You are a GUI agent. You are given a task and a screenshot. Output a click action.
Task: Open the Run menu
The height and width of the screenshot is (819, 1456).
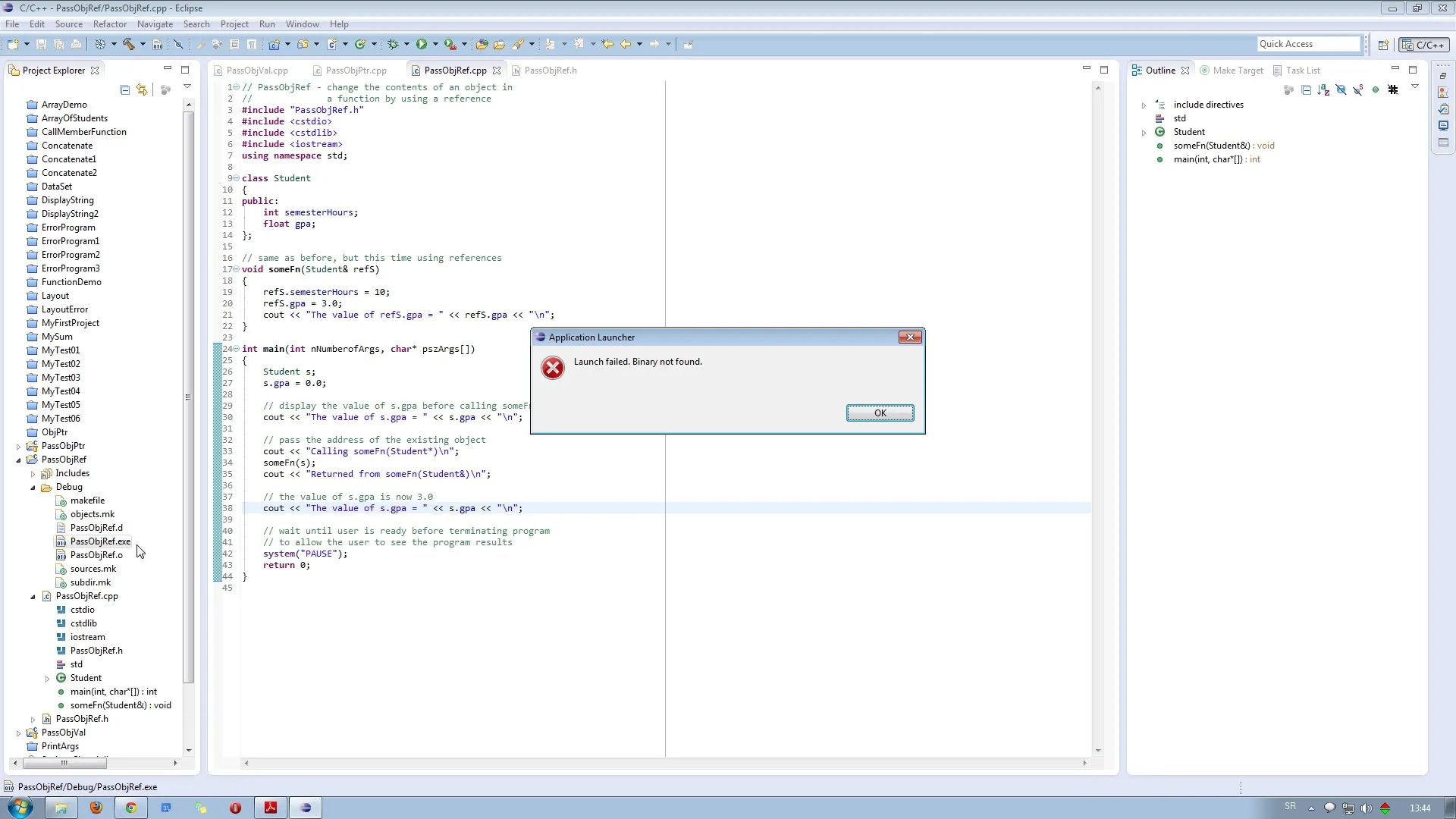click(267, 24)
